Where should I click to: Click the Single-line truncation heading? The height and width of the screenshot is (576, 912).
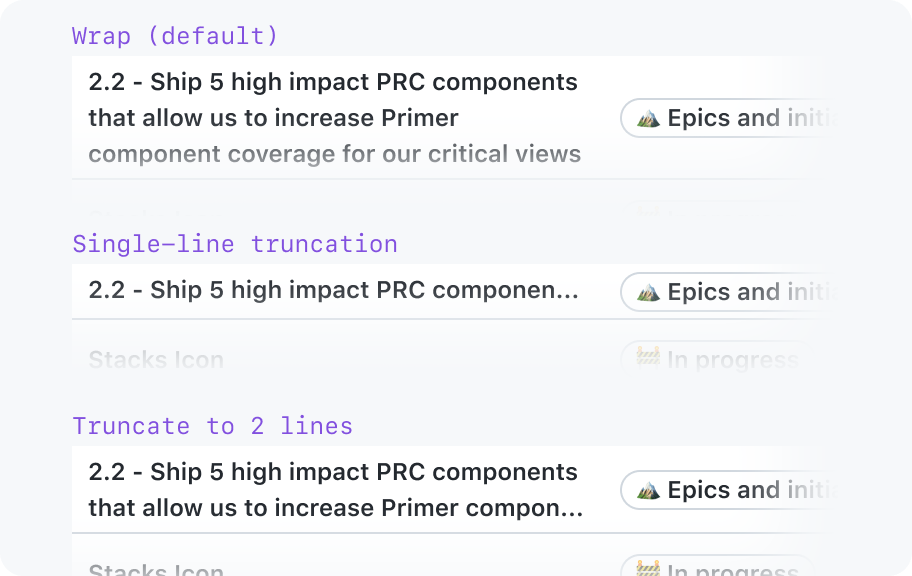[x=235, y=244]
